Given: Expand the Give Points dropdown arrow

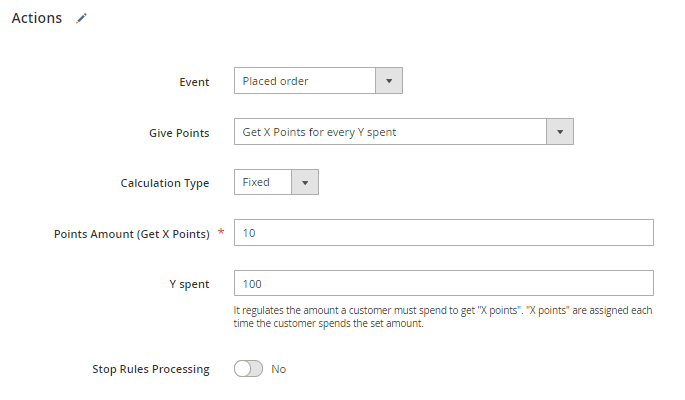Looking at the screenshot, I should pyautogui.click(x=560, y=132).
